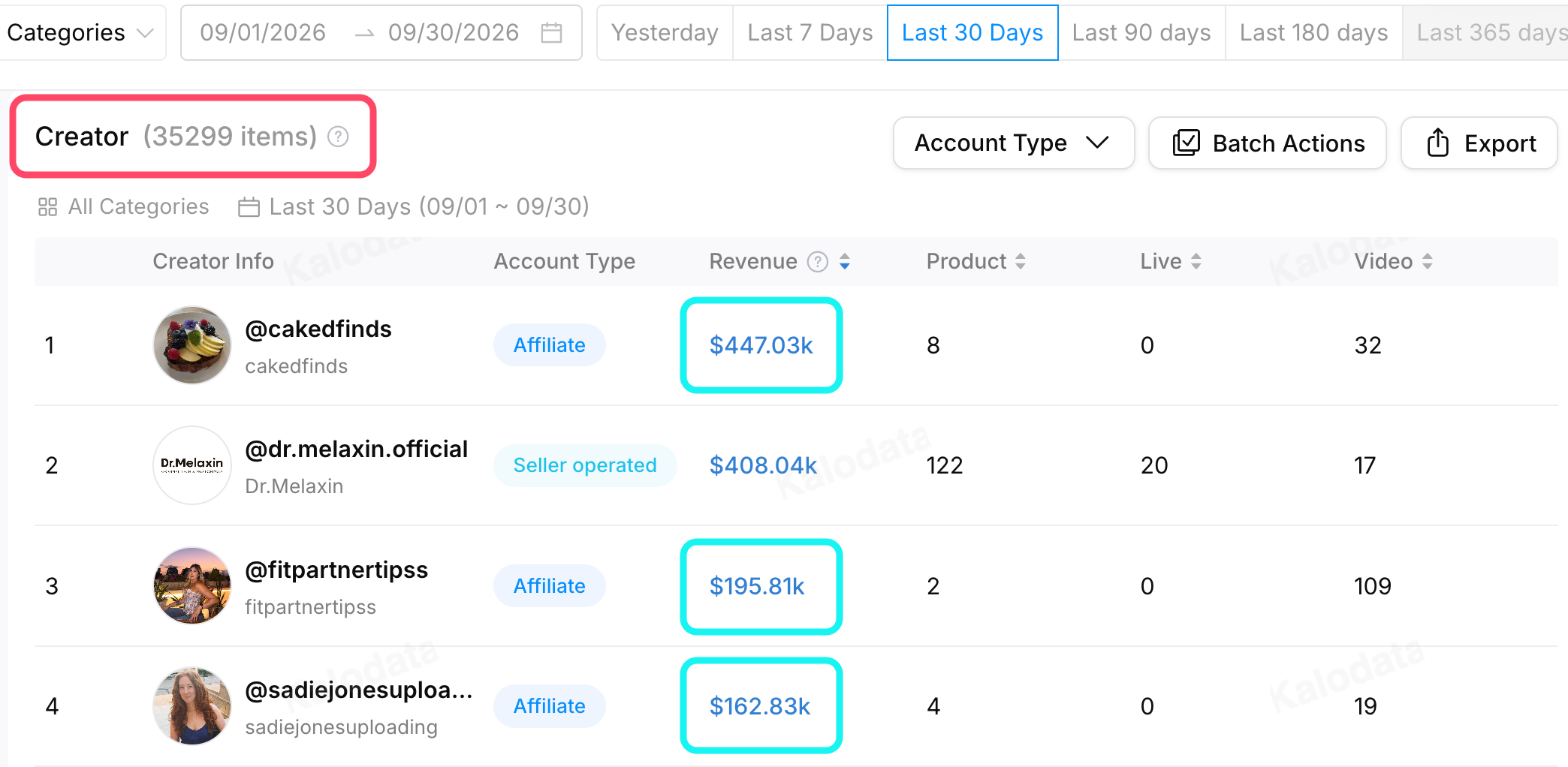Open the Dr.Melaxin logo avatar
Viewport: 1568px width, 767px height.
coord(192,465)
